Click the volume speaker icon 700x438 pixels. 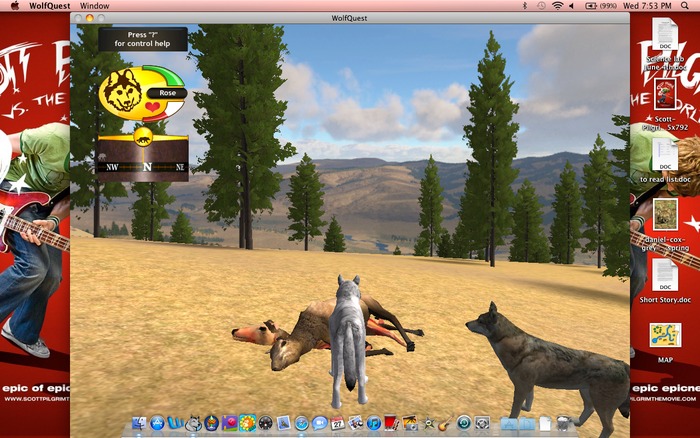pos(572,6)
